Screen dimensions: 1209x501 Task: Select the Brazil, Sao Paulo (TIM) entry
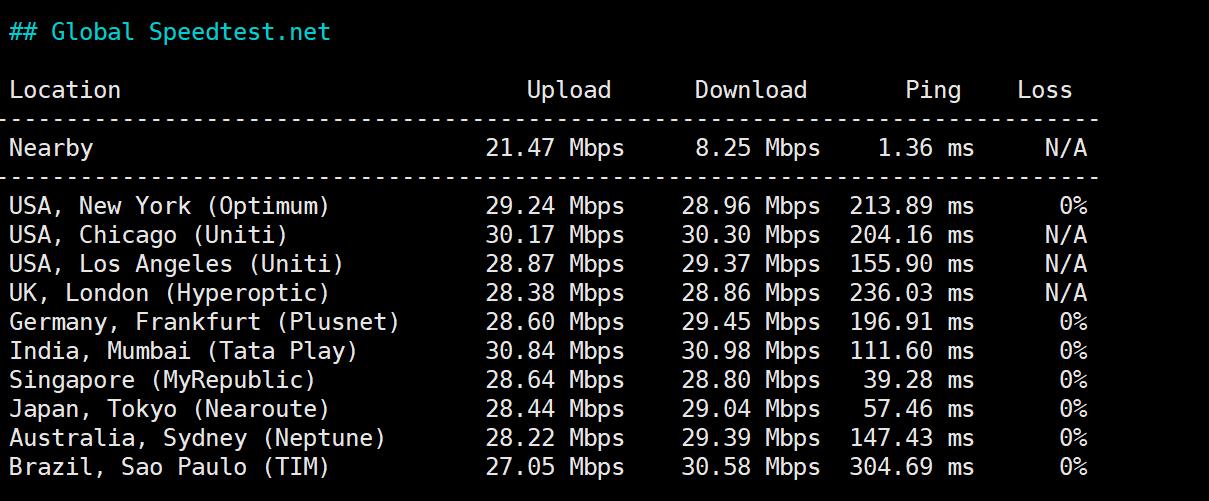169,467
